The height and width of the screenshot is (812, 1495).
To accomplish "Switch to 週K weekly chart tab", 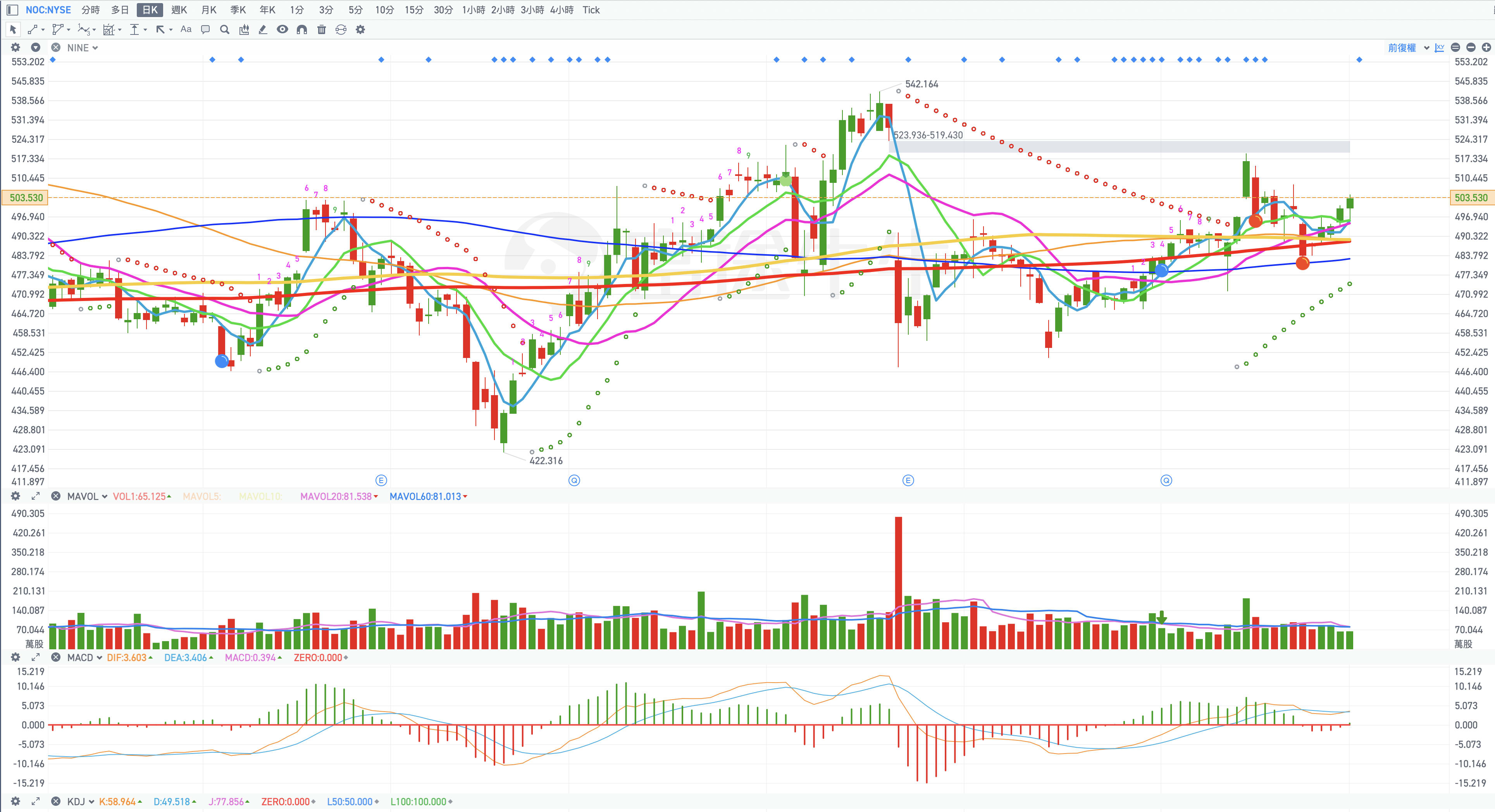I will [179, 10].
